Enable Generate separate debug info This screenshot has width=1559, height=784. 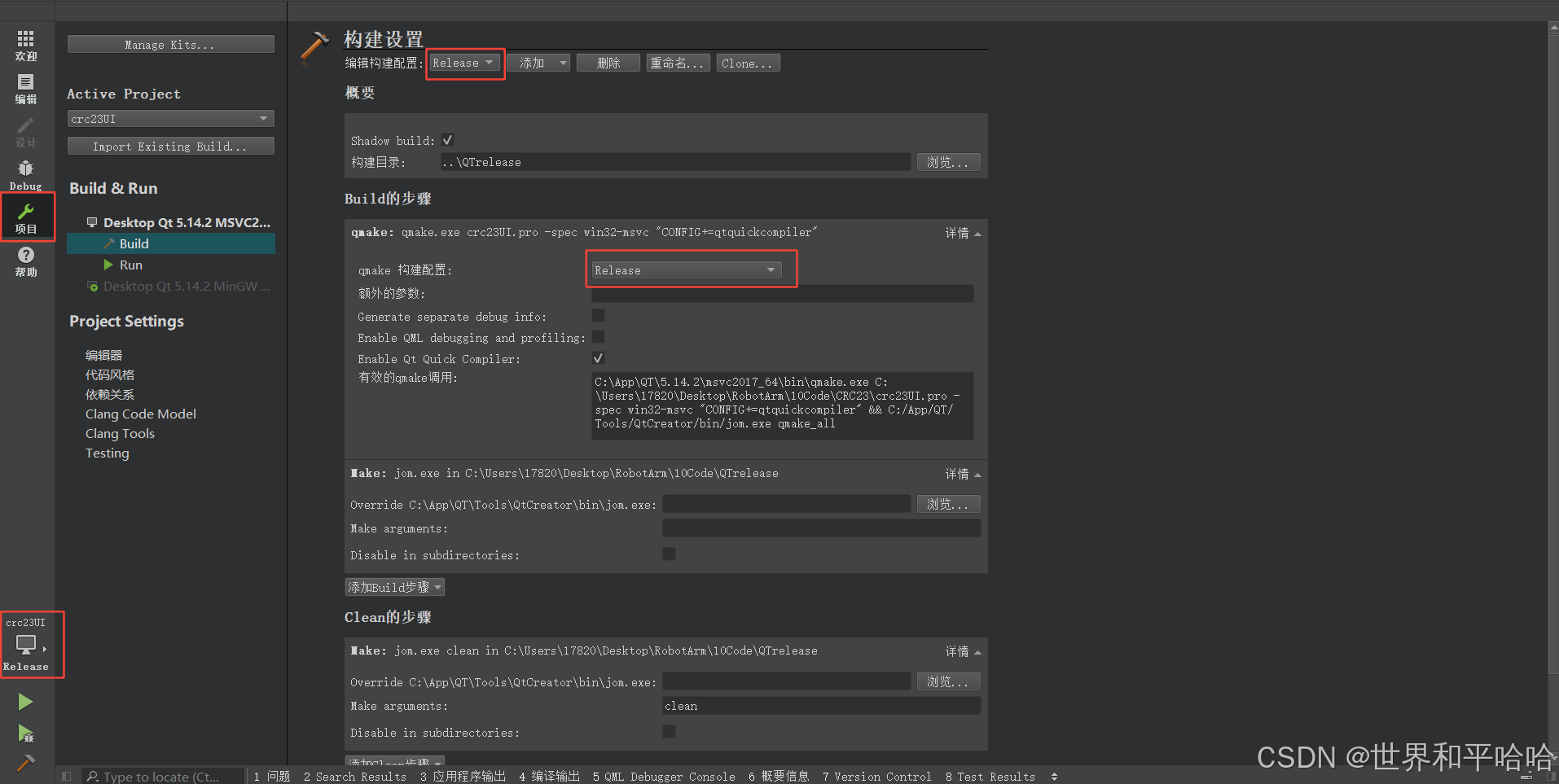pos(598,315)
